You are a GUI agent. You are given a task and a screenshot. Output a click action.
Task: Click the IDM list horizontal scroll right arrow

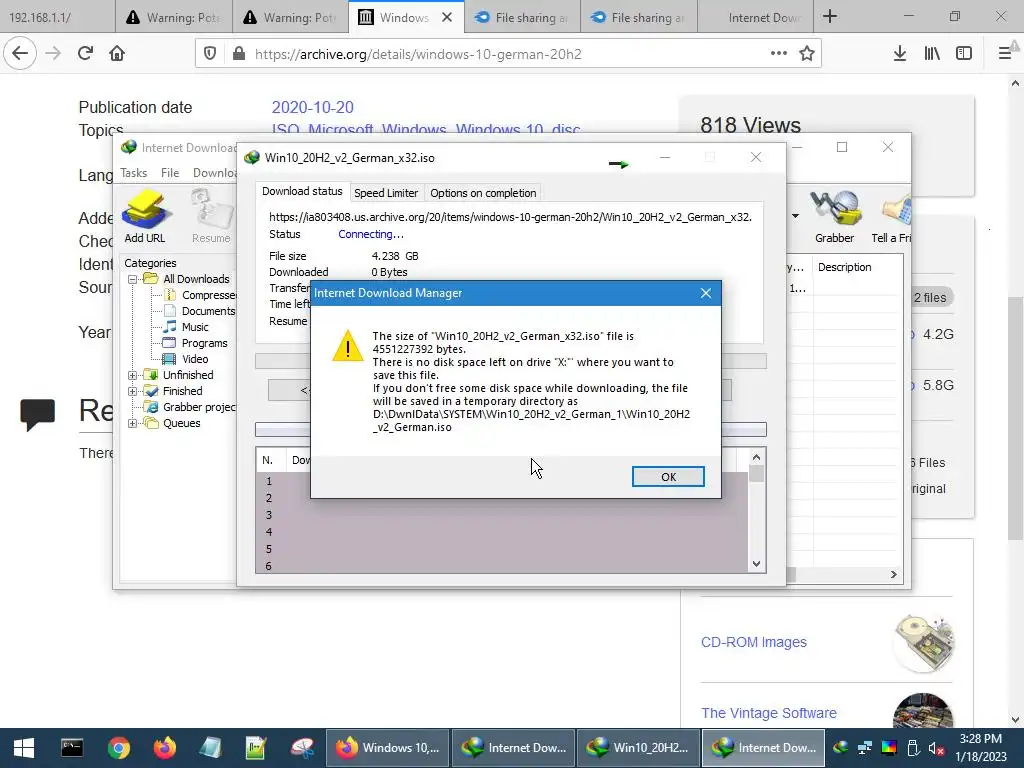(x=893, y=574)
